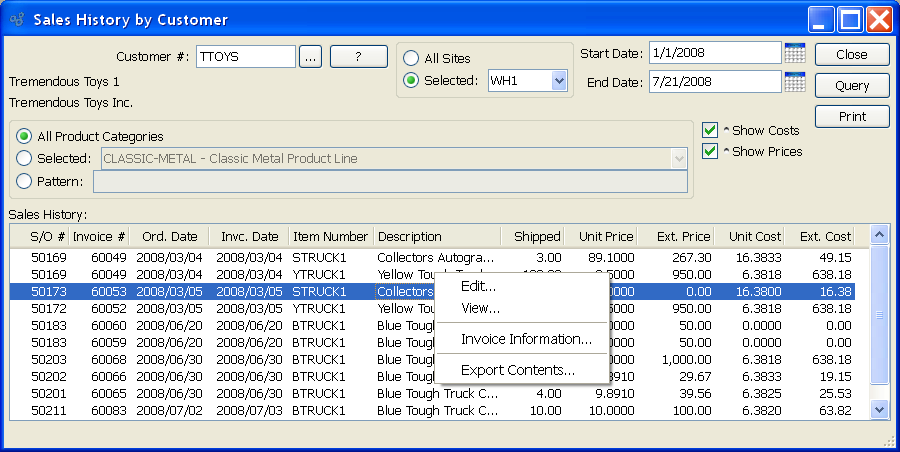Click the customer search question mark button
900x452 pixels.
coord(359,57)
